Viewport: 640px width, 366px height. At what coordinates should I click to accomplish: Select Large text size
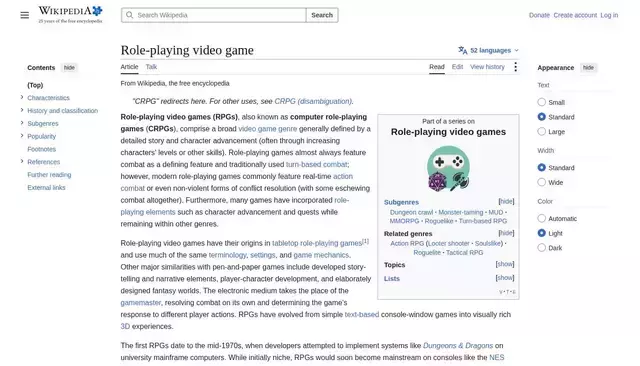click(x=542, y=131)
